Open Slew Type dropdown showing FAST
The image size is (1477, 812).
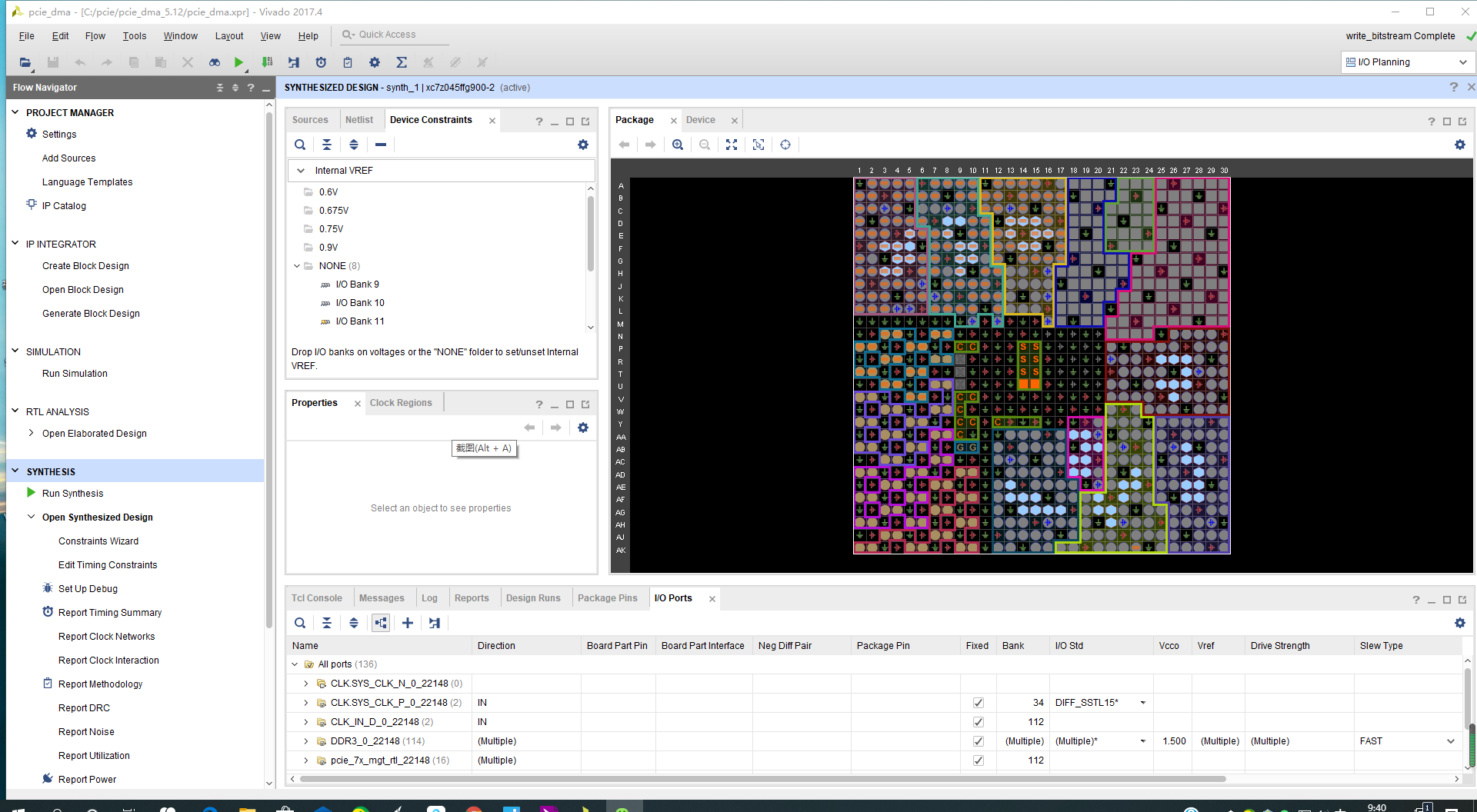(1451, 741)
